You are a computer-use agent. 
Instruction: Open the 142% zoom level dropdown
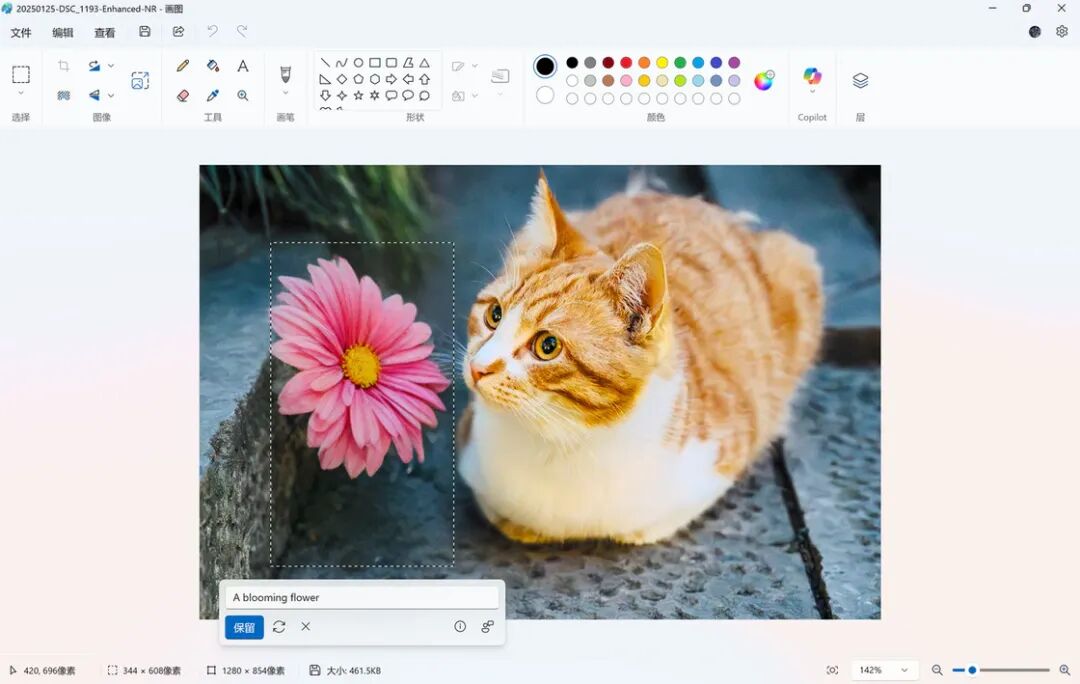click(x=884, y=670)
